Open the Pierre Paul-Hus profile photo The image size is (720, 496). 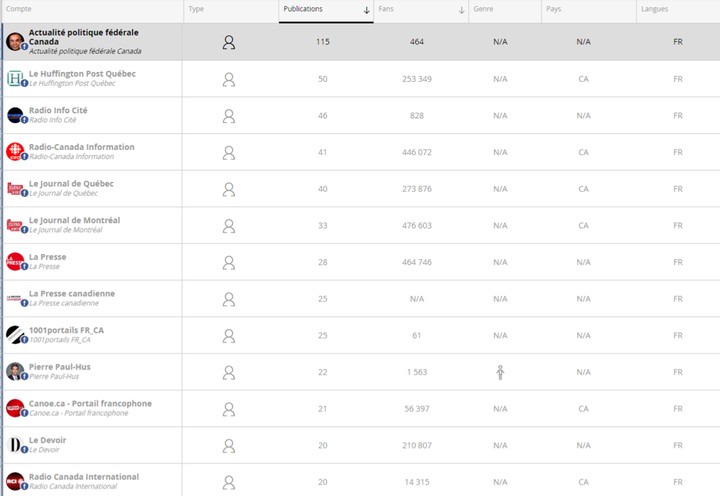15,372
